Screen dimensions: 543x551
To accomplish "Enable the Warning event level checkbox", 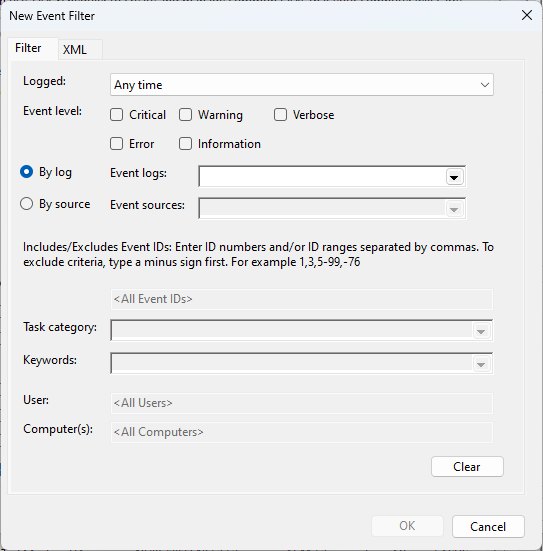I will (x=185, y=115).
